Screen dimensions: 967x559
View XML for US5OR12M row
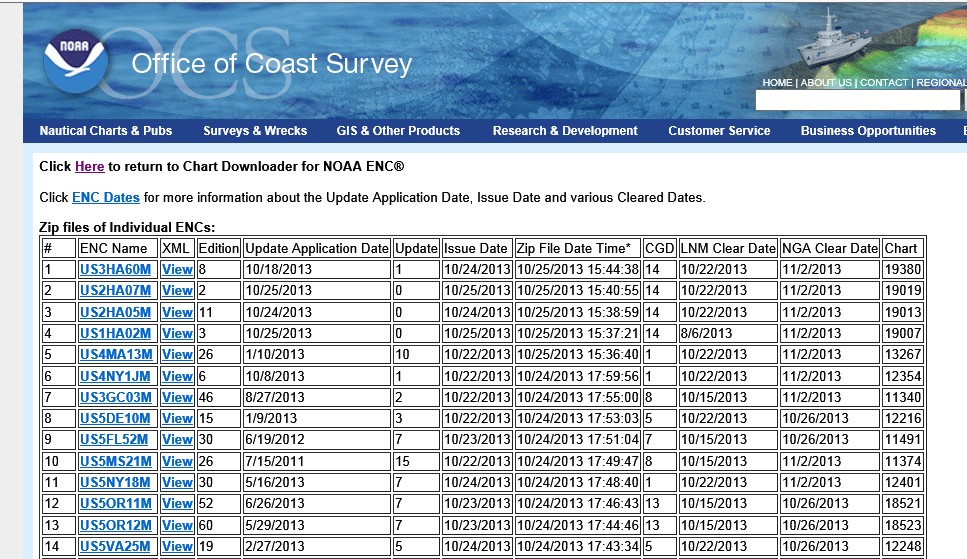click(x=177, y=525)
